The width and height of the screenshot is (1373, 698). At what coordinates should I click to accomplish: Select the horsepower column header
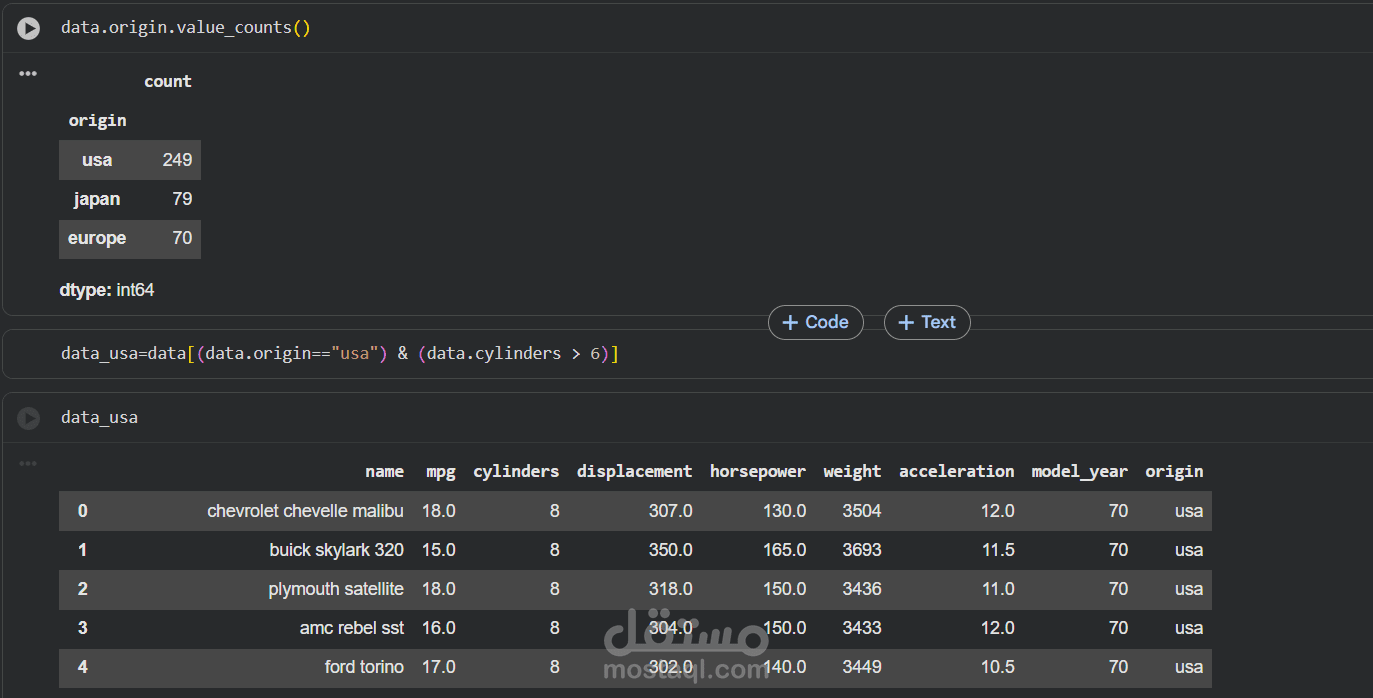click(757, 471)
